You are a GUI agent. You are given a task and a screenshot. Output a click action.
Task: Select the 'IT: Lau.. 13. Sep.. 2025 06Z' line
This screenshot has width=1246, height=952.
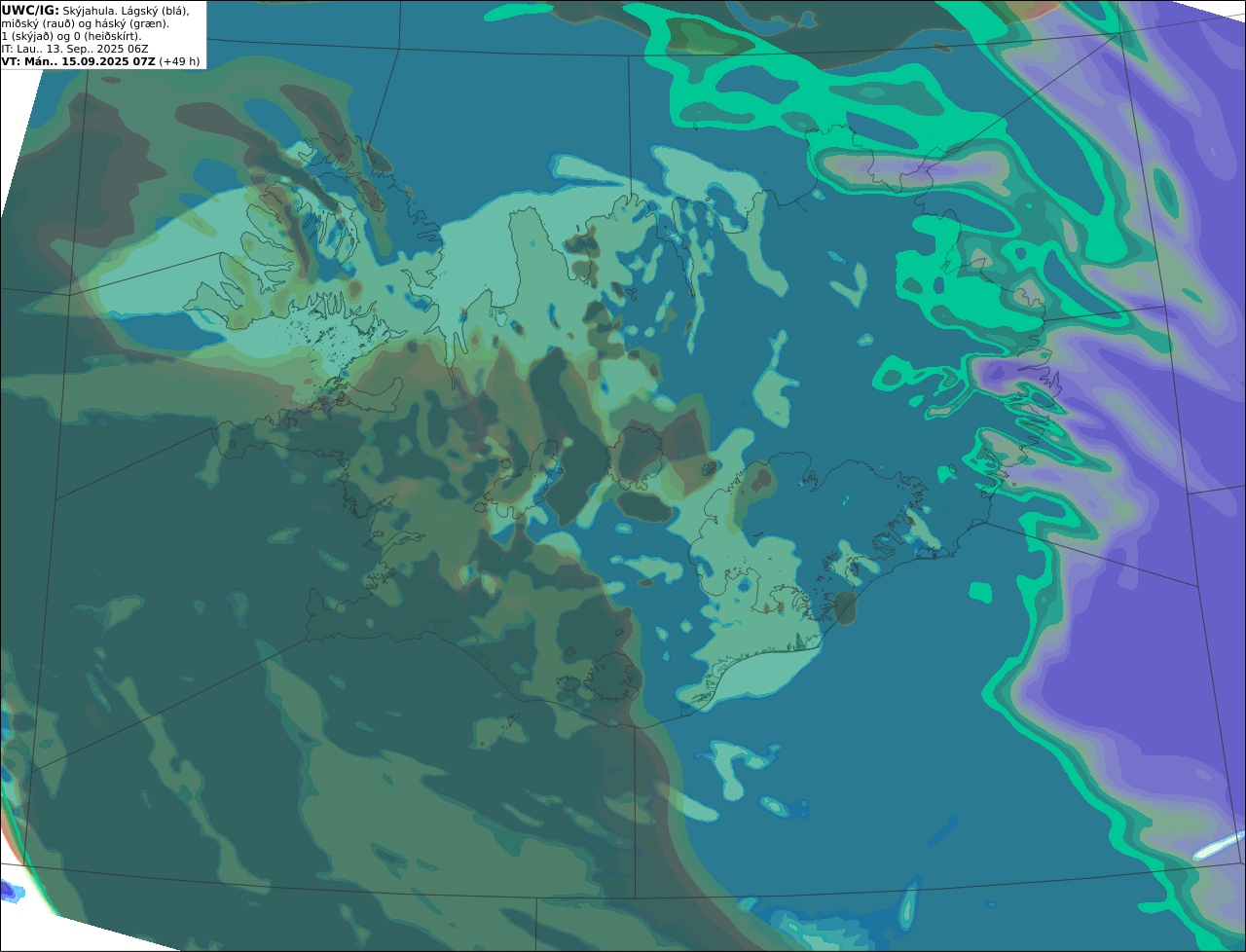(75, 48)
